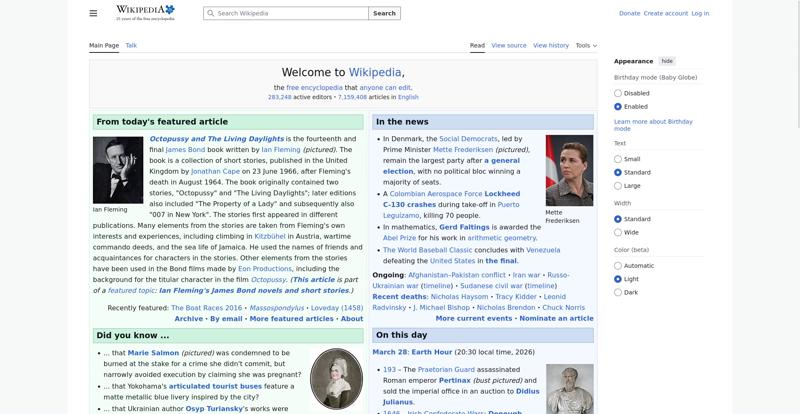This screenshot has height=414, width=800.
Task: Open Ian Fleming portrait thumbnail
Action: point(118,170)
